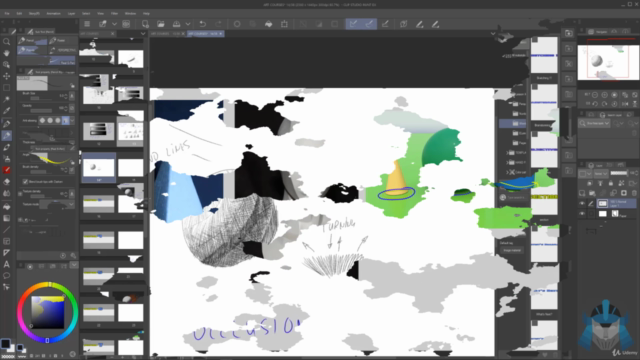Image resolution: width=640 pixels, height=360 pixels.
Task: Select the Figure line tool
Action: coord(7,230)
